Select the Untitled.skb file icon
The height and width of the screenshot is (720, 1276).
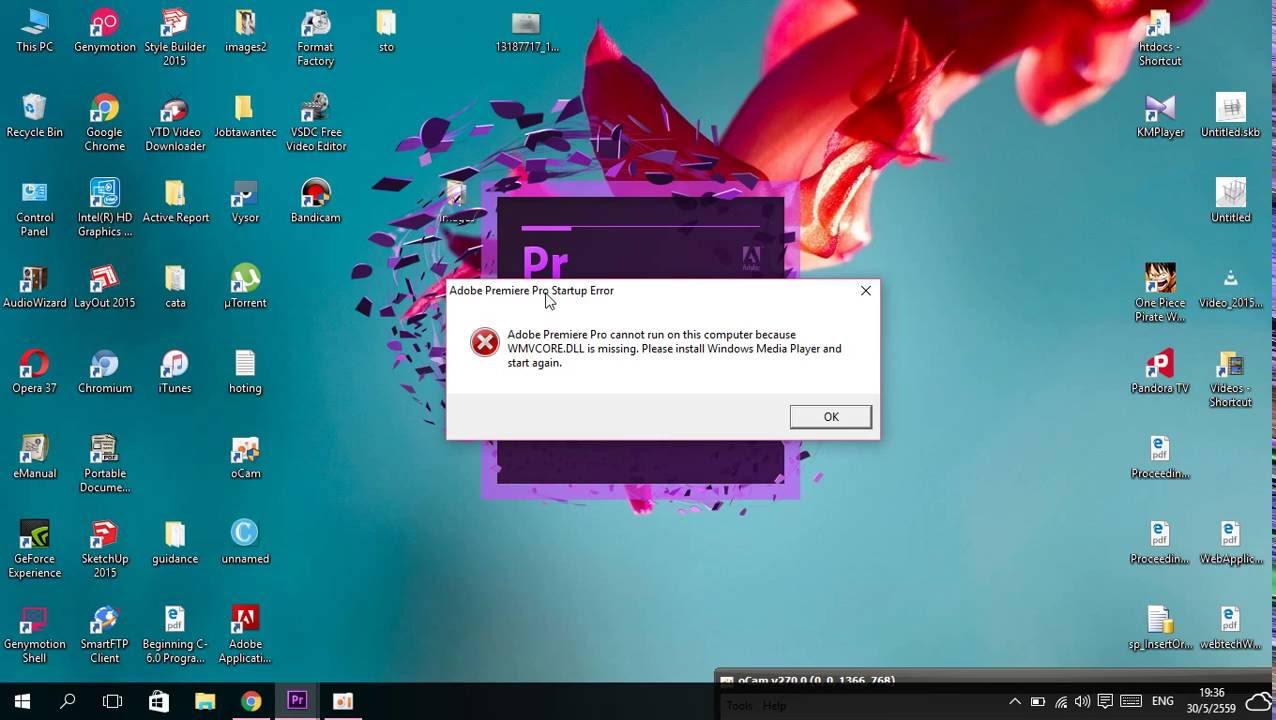pos(1230,116)
